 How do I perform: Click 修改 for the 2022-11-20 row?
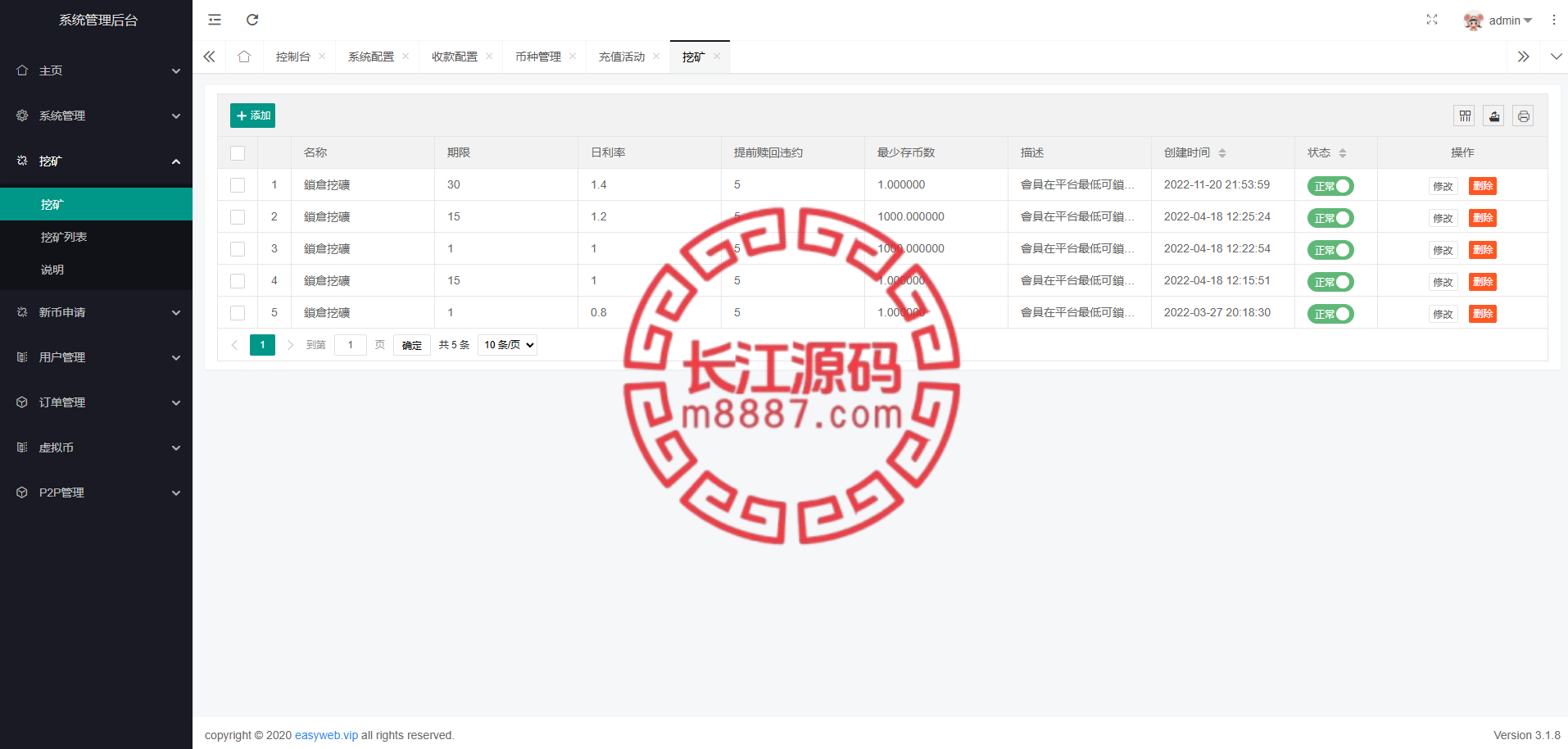click(x=1443, y=186)
